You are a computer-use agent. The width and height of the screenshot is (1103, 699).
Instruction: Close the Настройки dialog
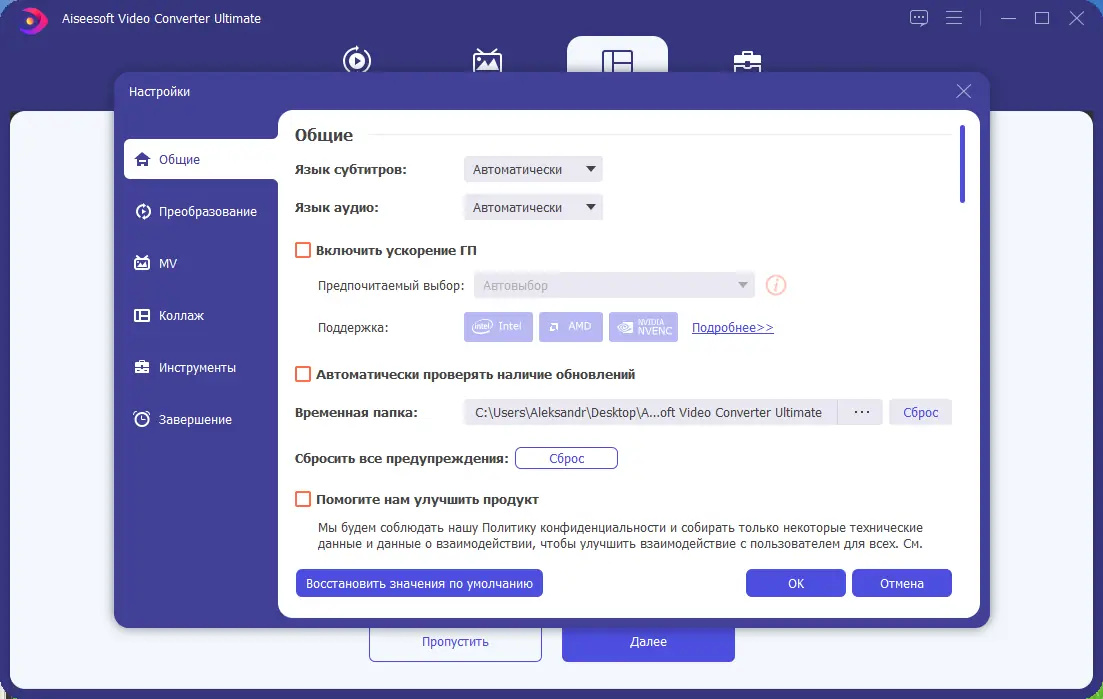click(964, 91)
